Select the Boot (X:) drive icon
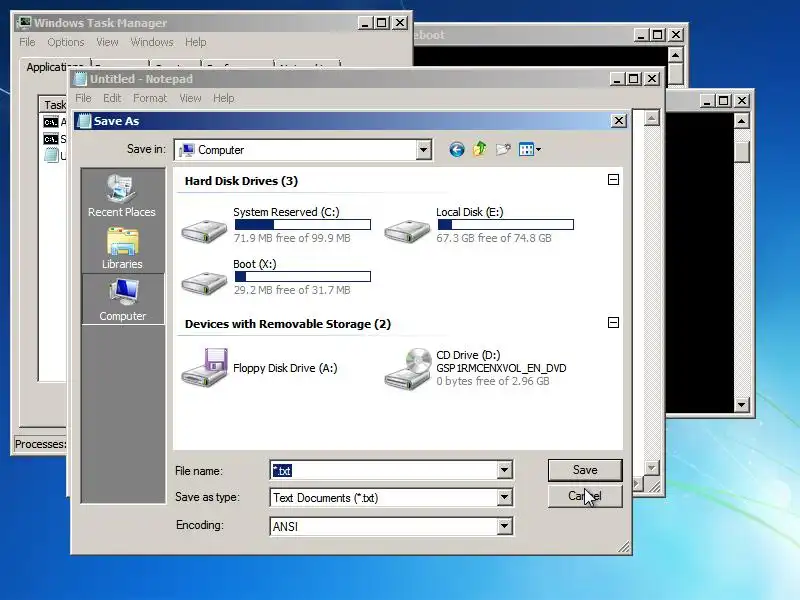 pyautogui.click(x=204, y=283)
